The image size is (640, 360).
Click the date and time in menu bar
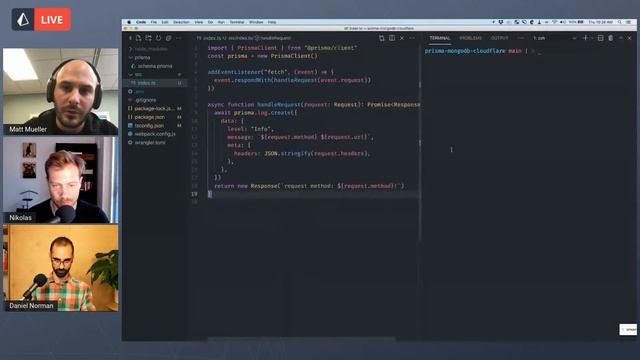pyautogui.click(x=600, y=22)
